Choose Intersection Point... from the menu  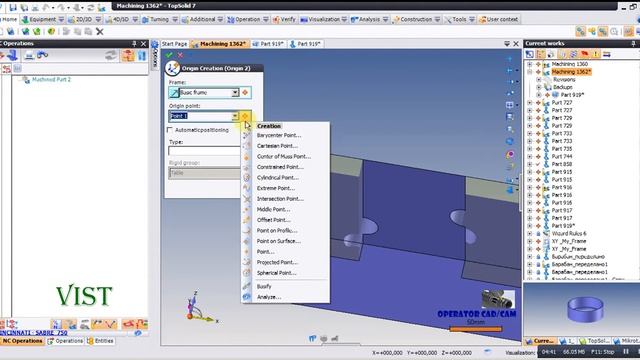(280, 199)
